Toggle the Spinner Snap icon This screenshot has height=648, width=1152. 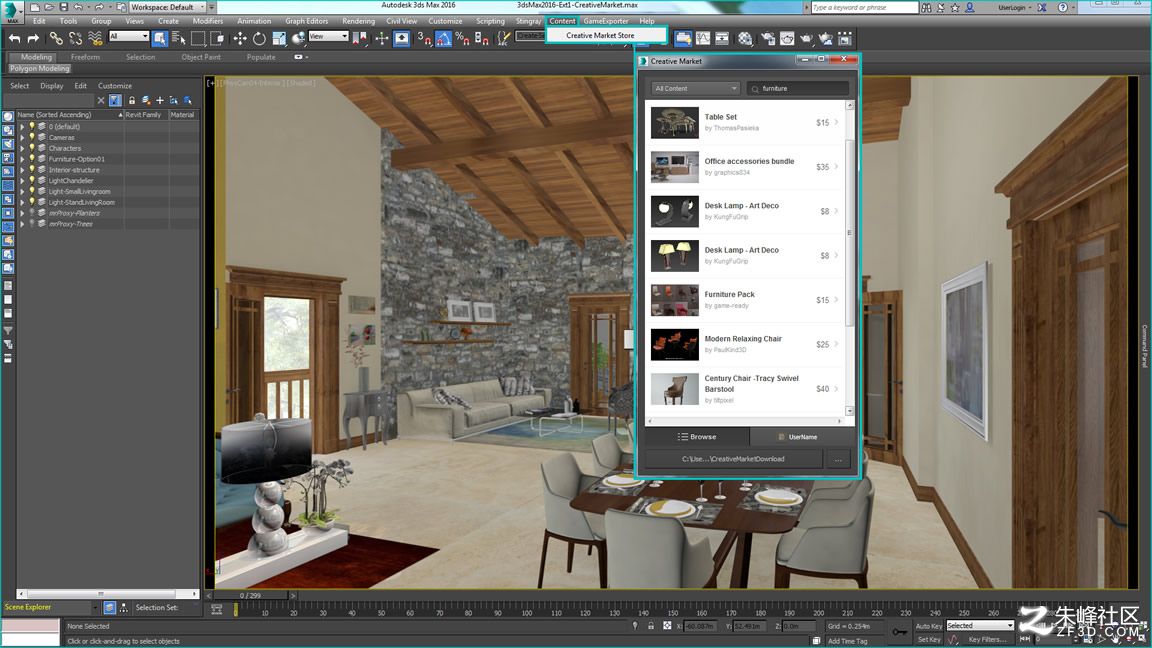click(x=481, y=38)
